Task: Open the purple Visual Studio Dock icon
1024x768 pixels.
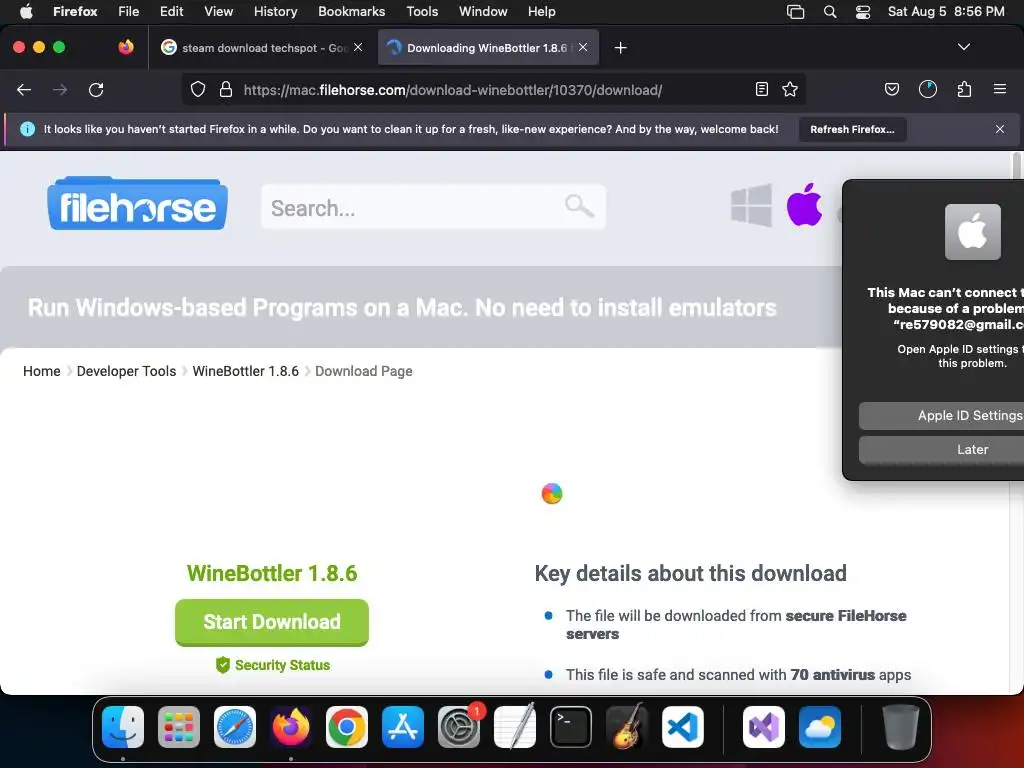Action: click(x=764, y=727)
